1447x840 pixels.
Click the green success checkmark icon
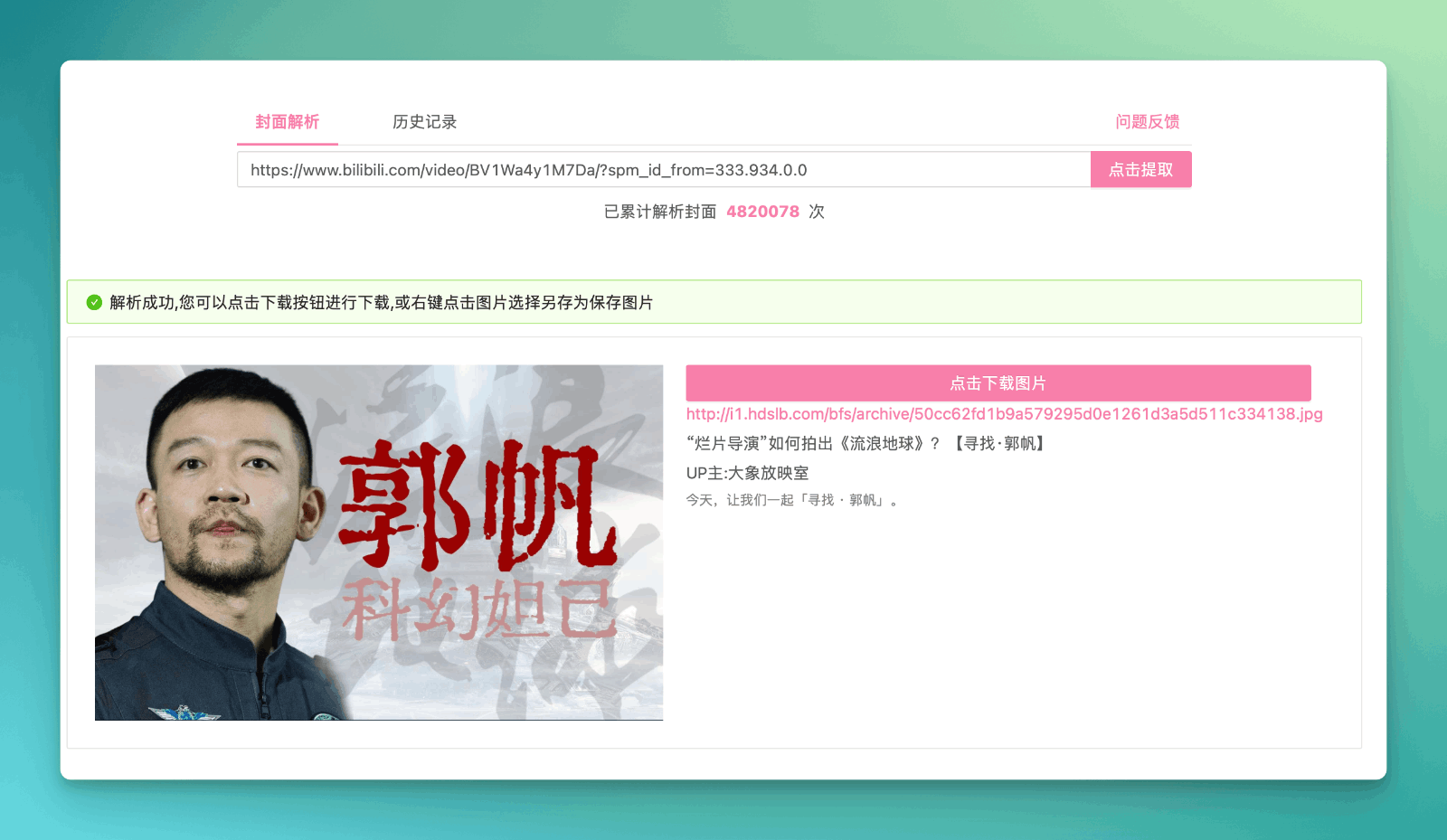point(93,302)
